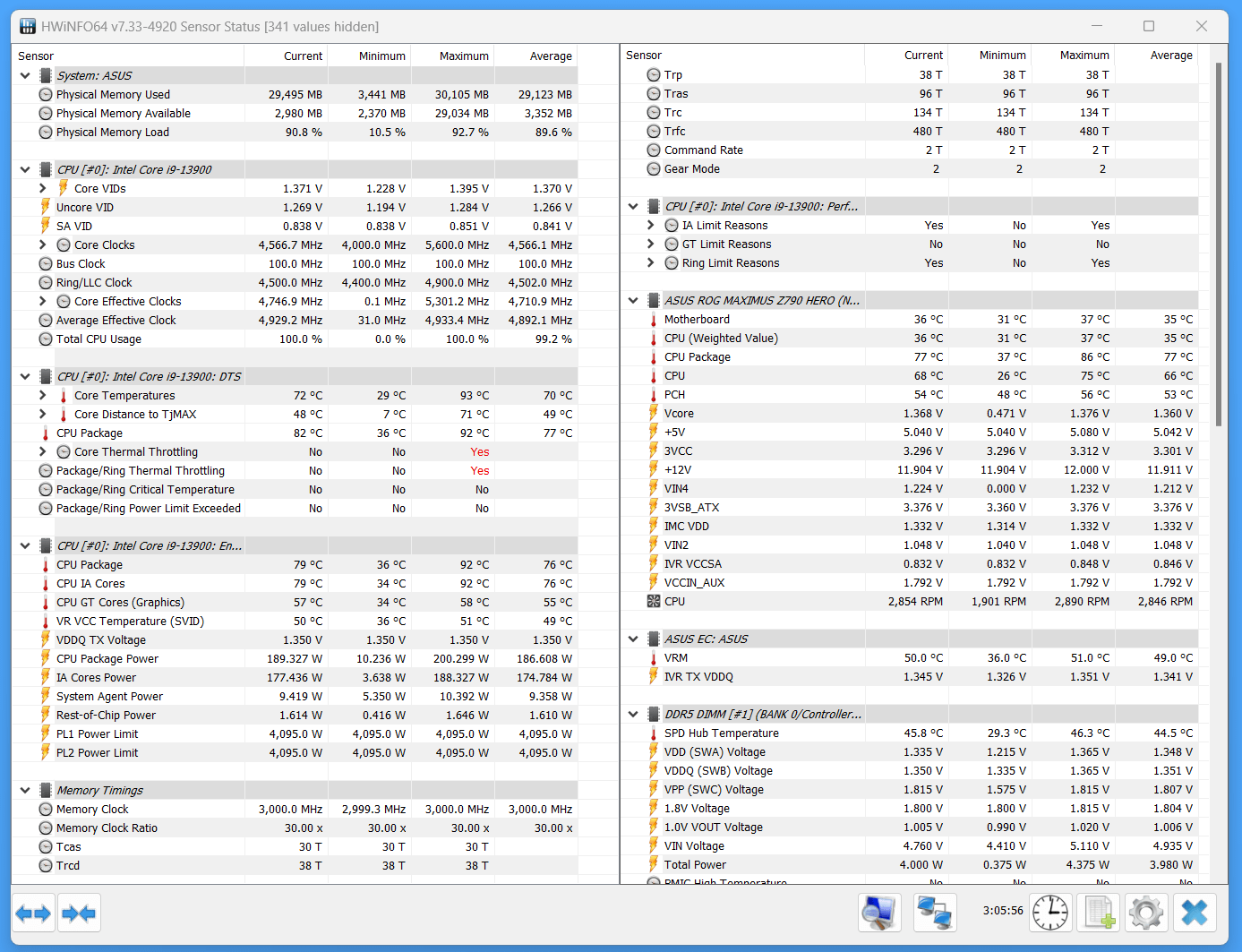Viewport: 1242px width, 952px height.
Task: Collapse ASUS ROG MAXIMUS Z790 HERO group
Action: pos(633,301)
